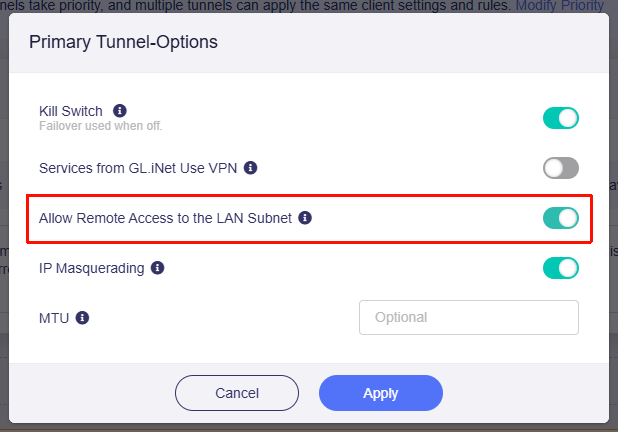Enable Services from GL.iNet Use VPN toggle
The height and width of the screenshot is (432, 618).
click(x=561, y=168)
